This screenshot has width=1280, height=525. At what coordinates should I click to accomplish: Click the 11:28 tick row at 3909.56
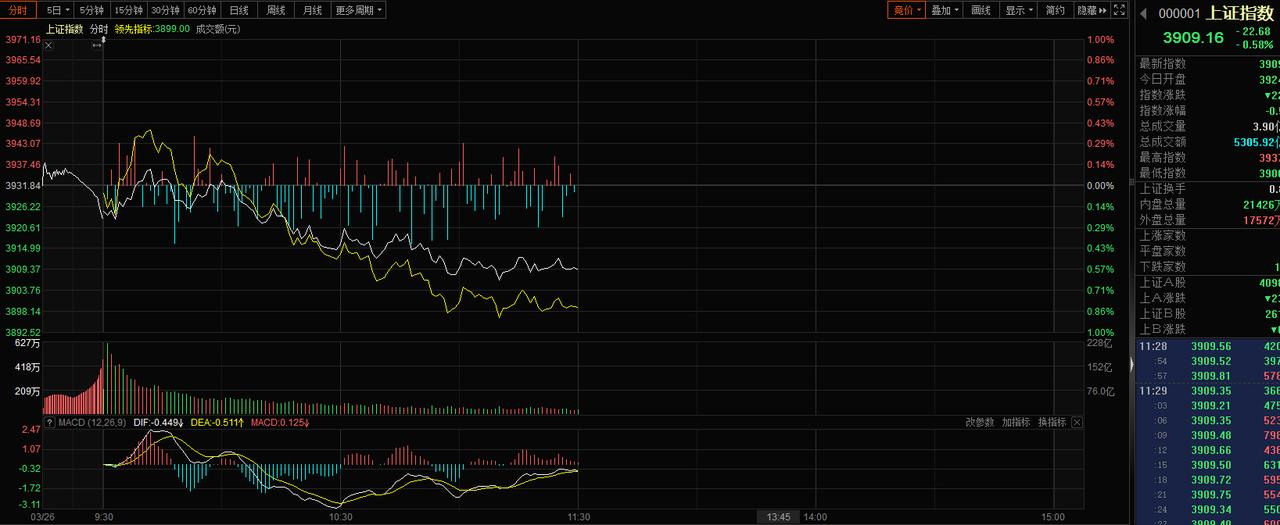pyautogui.click(x=1206, y=346)
